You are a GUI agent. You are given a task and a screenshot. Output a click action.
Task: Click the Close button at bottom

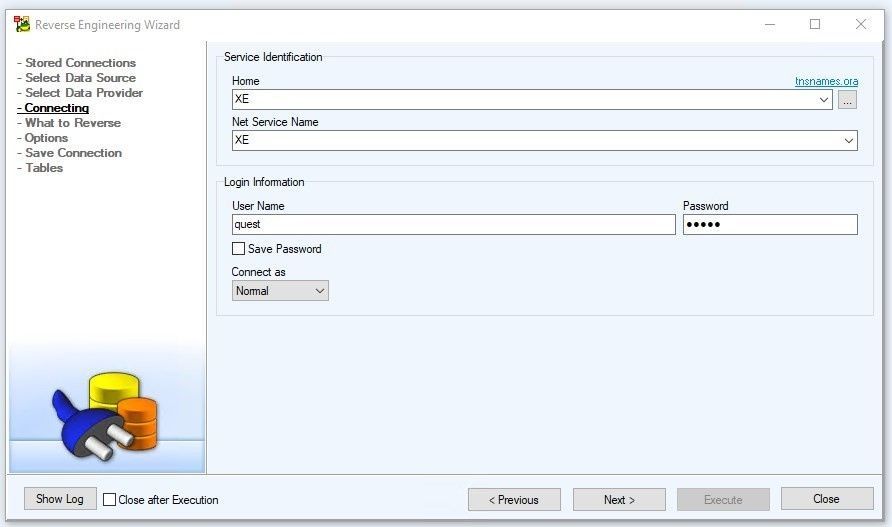click(827, 499)
